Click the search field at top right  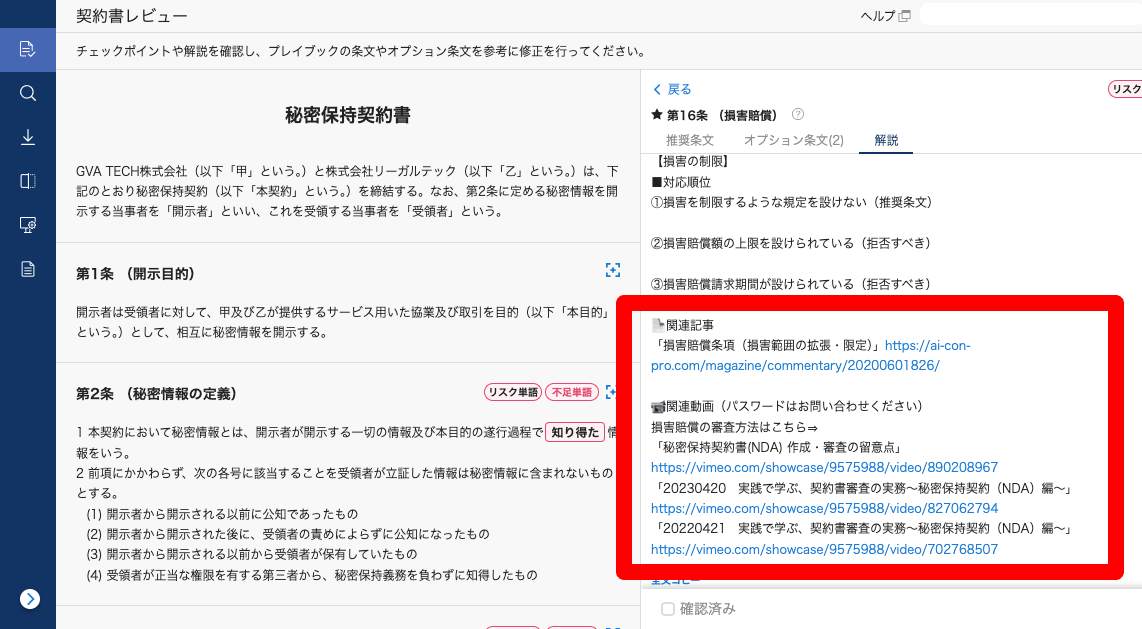click(x=1031, y=15)
